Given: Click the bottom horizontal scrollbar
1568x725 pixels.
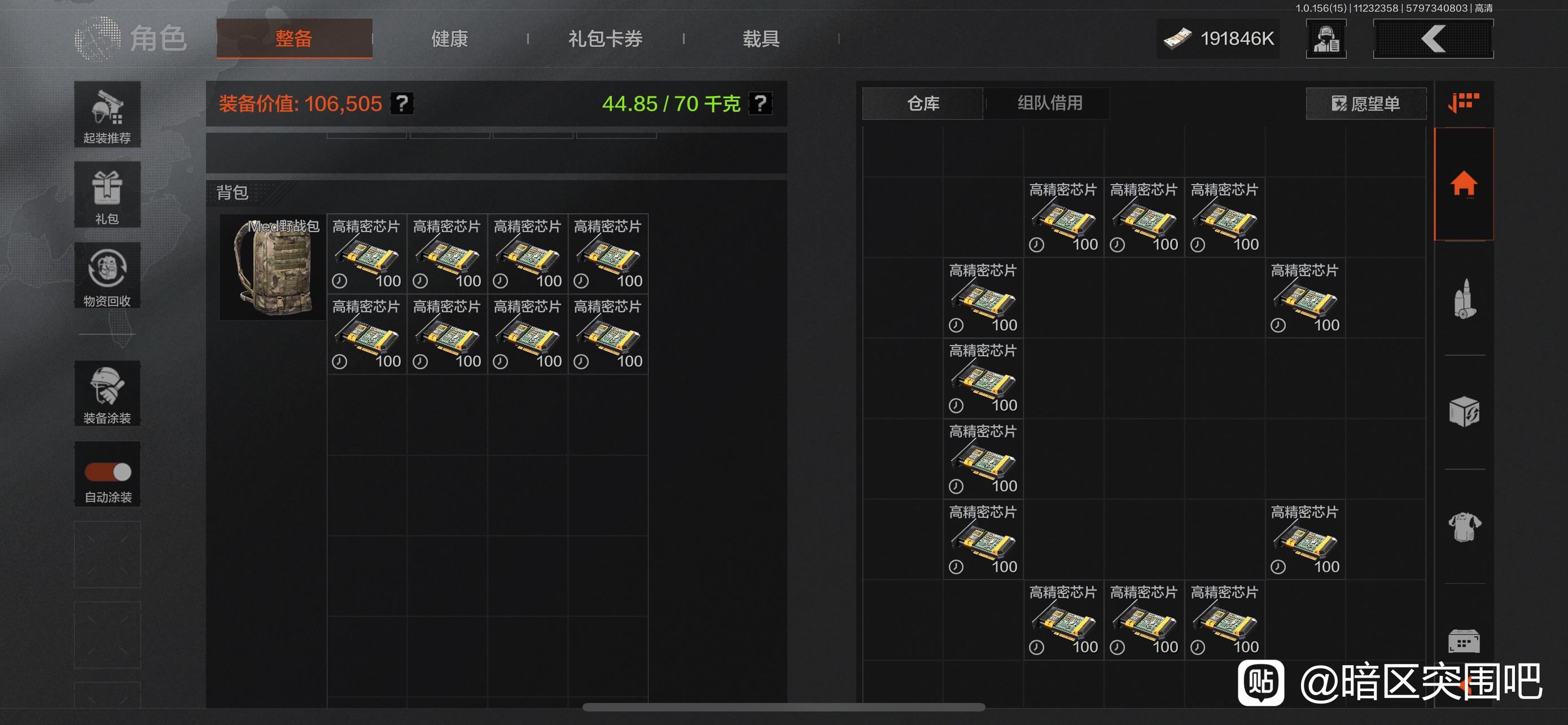Looking at the screenshot, I should click(783, 707).
